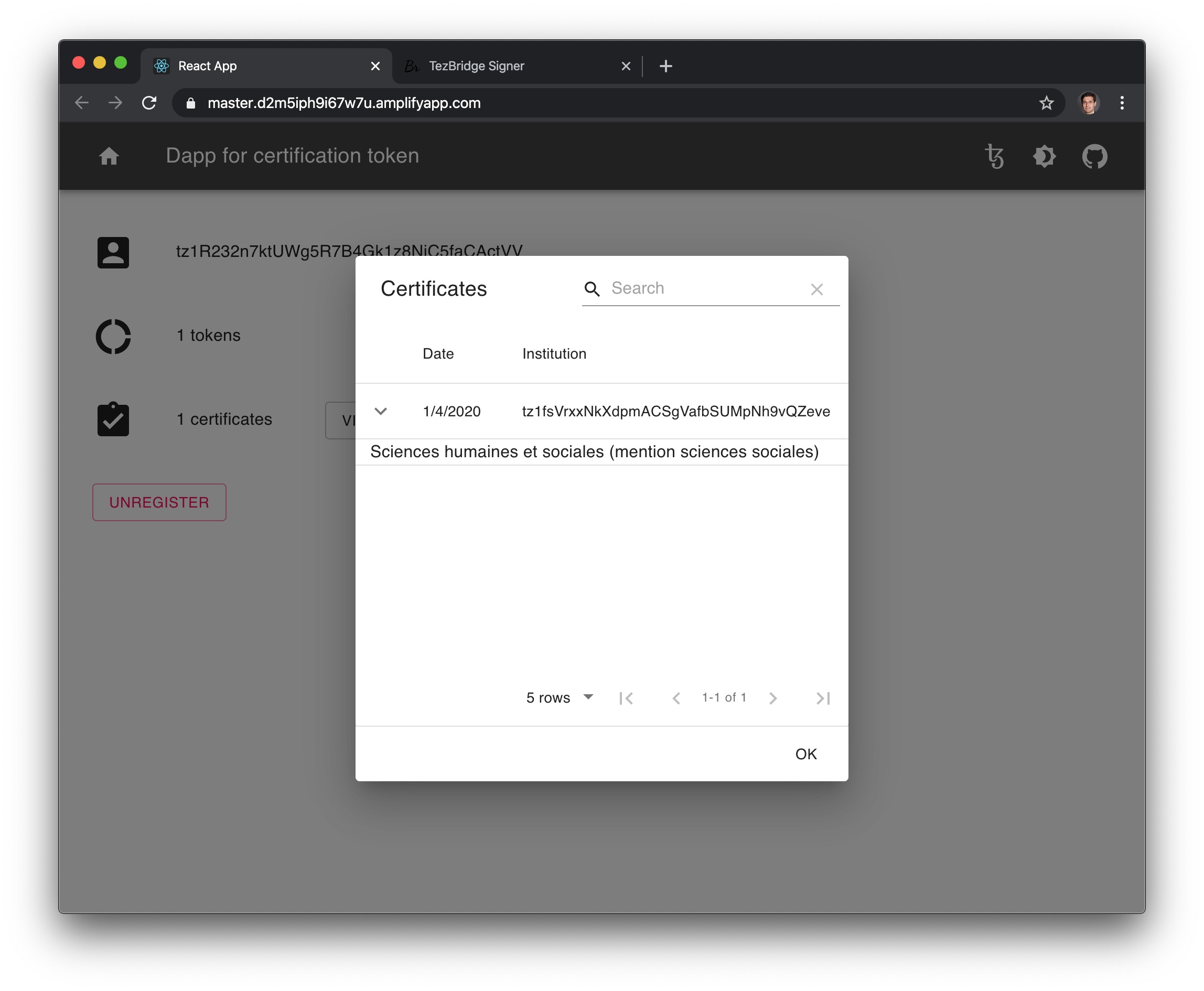
Task: Go to previous page of certificates
Action: pos(676,698)
